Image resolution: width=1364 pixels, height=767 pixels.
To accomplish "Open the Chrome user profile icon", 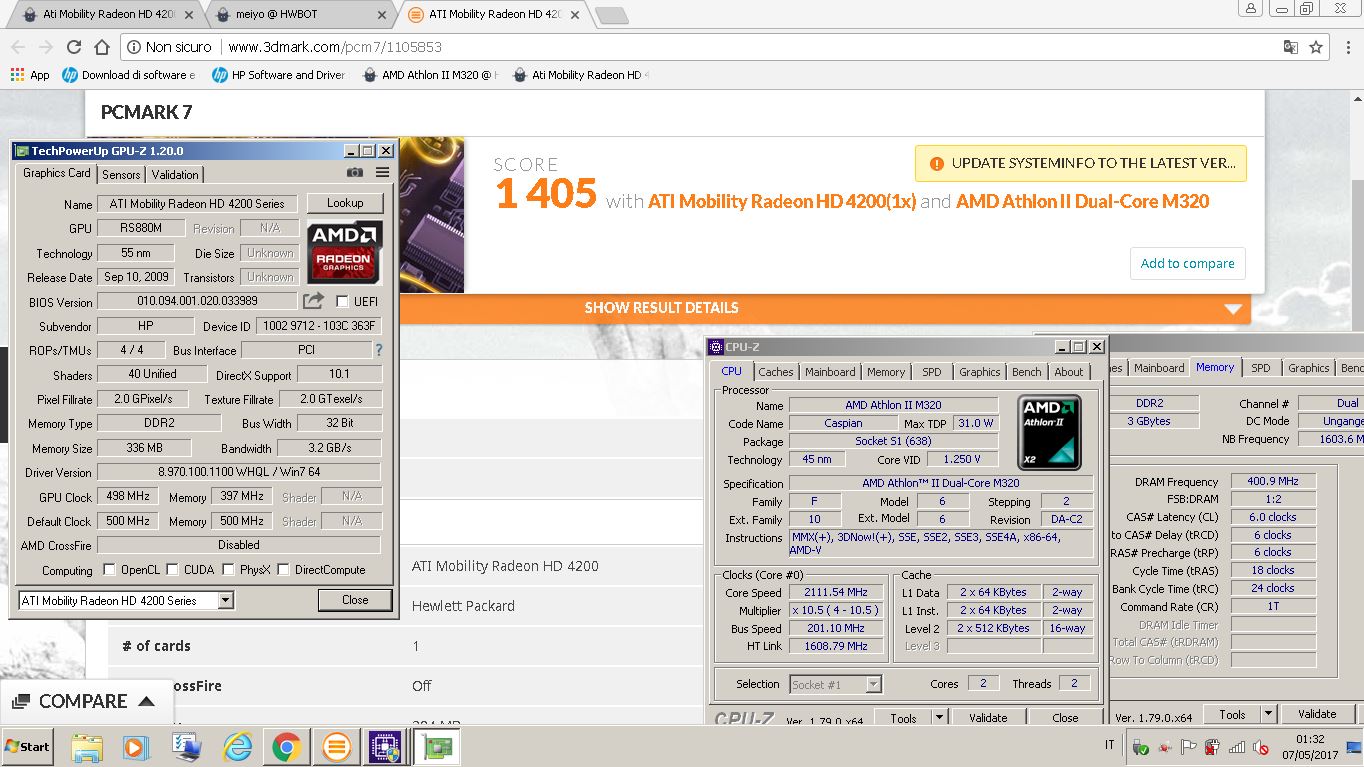I will pos(1251,8).
